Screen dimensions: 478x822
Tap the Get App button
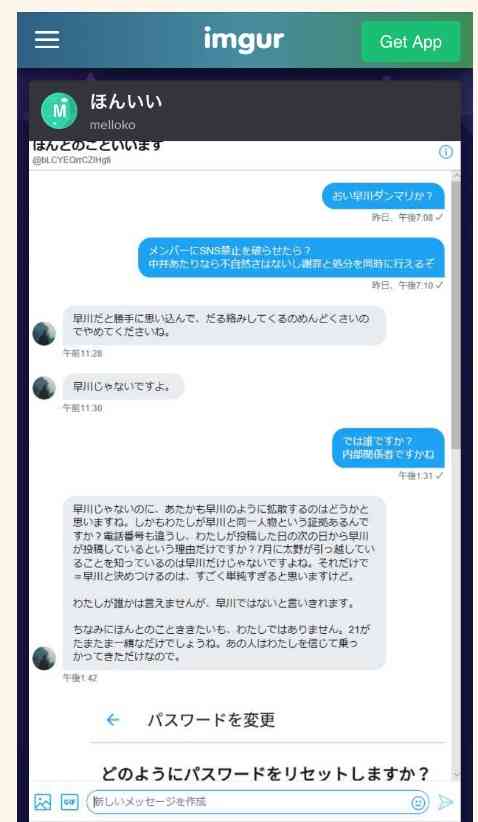tap(410, 42)
